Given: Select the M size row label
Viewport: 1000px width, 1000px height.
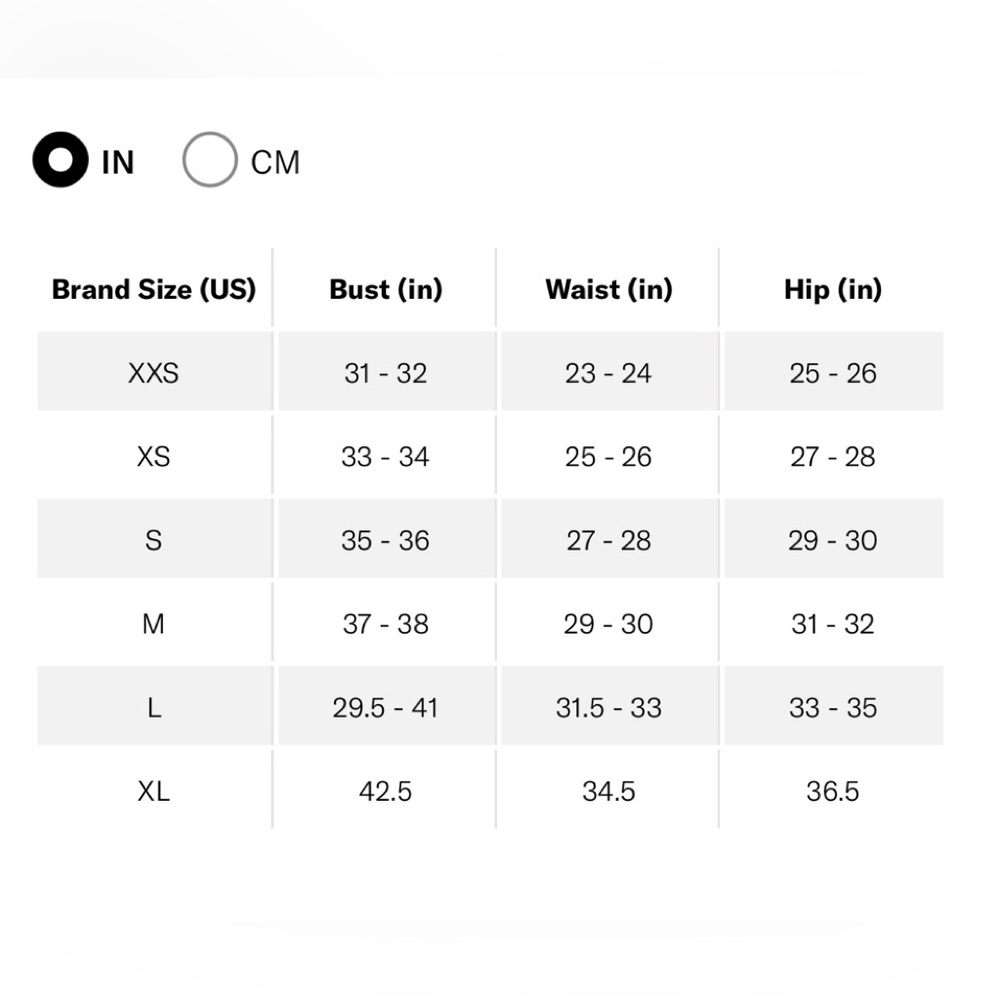Looking at the screenshot, I should point(154,624).
